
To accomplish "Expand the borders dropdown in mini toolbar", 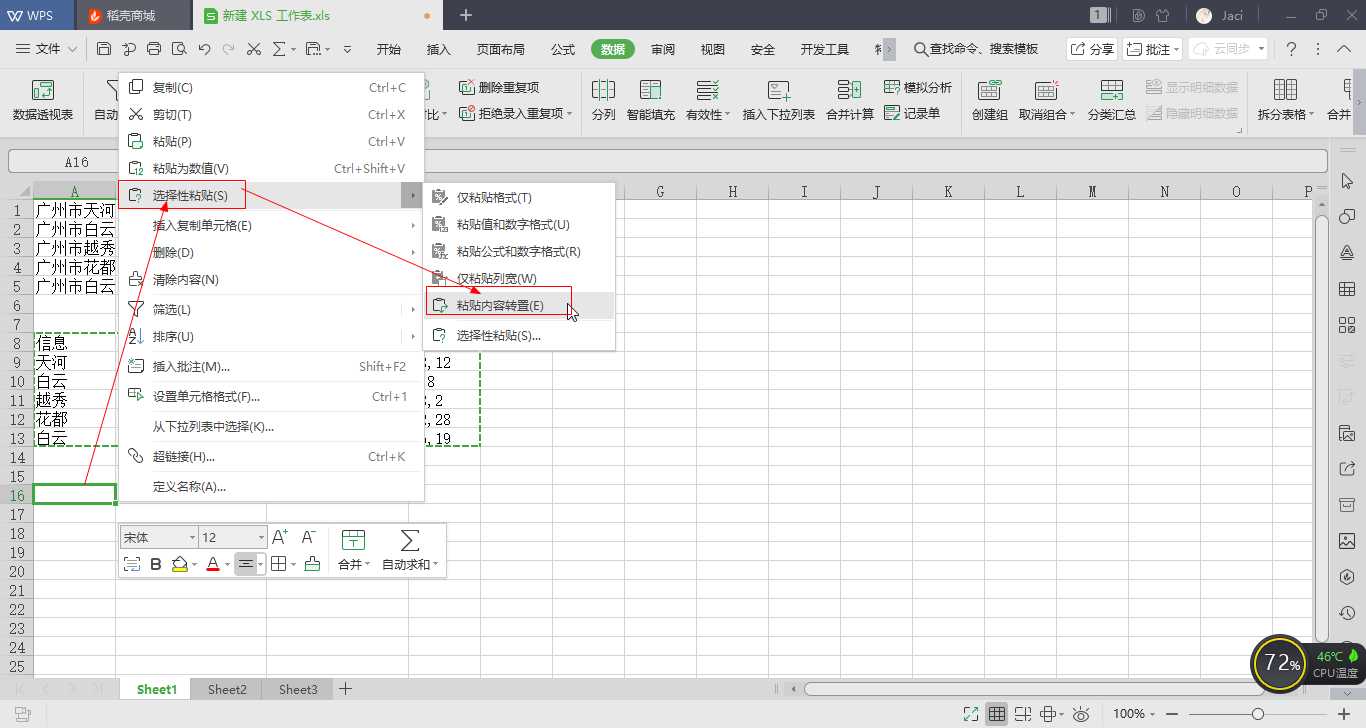I will click(x=293, y=564).
